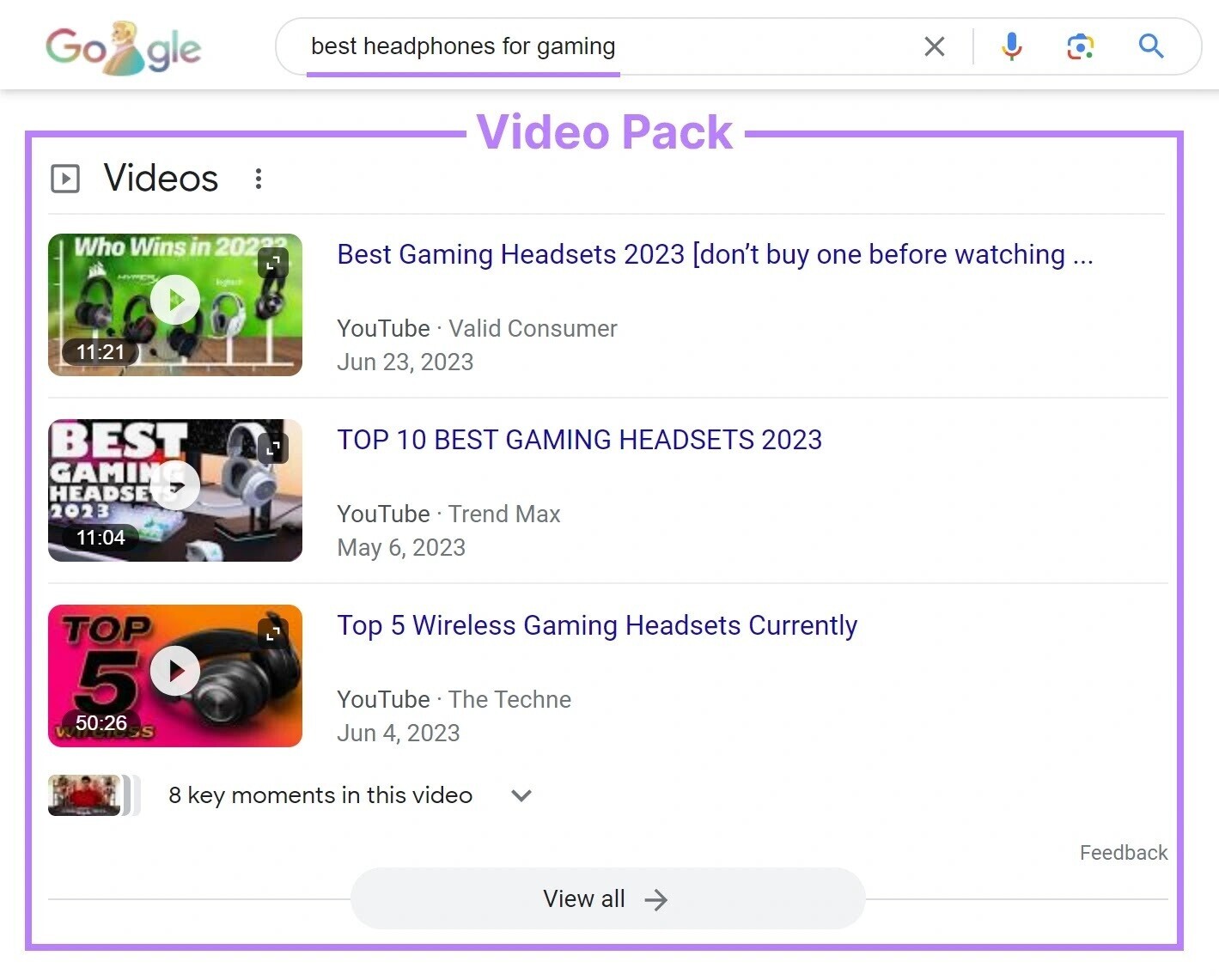Screen dimensions: 1219x980
Task: Click the Videos section play icon
Action: [x=65, y=179]
